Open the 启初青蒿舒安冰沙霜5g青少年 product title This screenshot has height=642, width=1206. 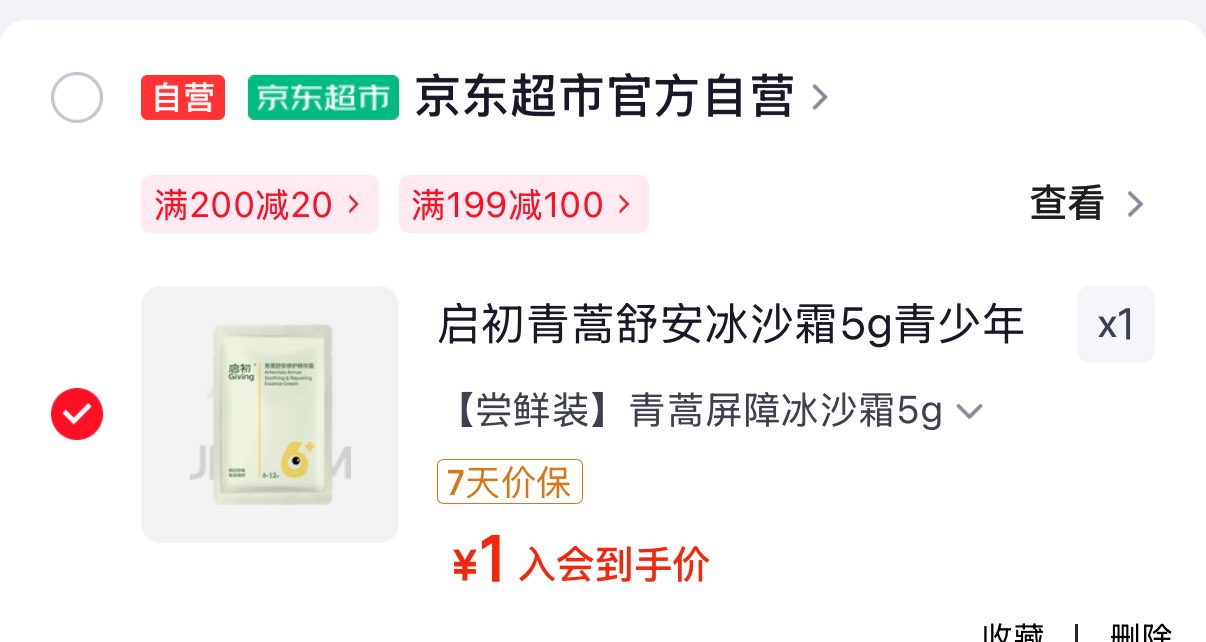pyautogui.click(x=731, y=326)
